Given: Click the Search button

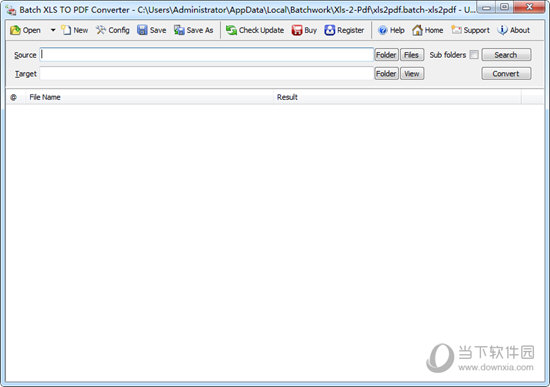Looking at the screenshot, I should click(506, 55).
